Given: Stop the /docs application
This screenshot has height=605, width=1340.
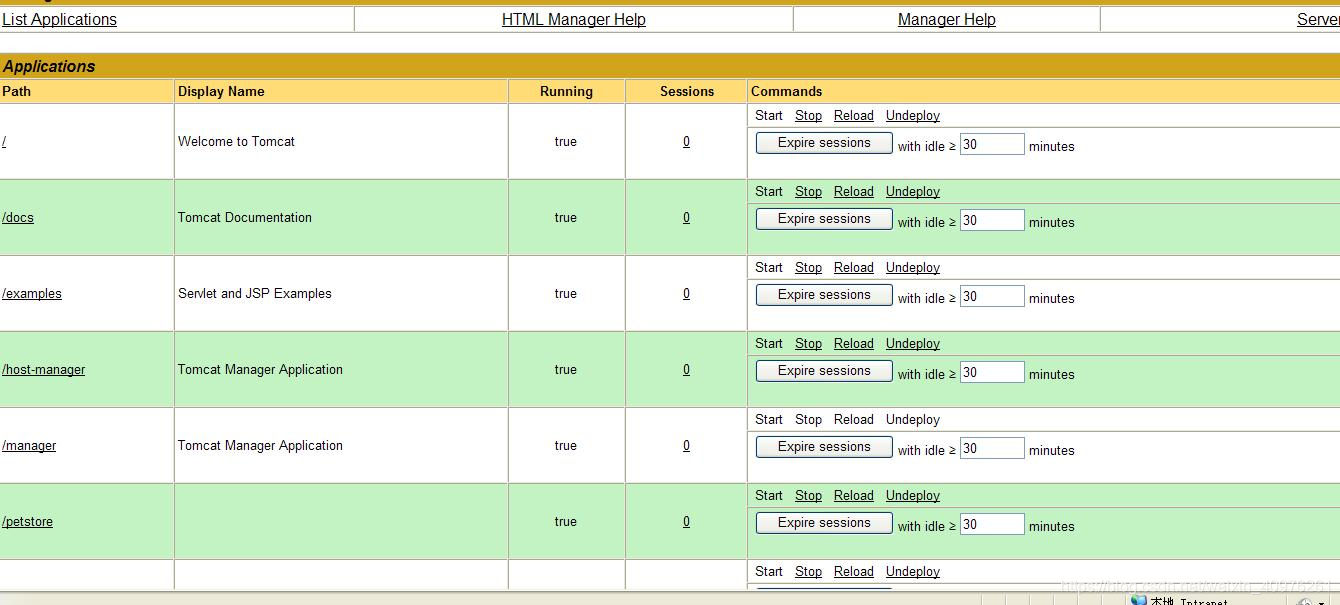Looking at the screenshot, I should (x=808, y=191).
